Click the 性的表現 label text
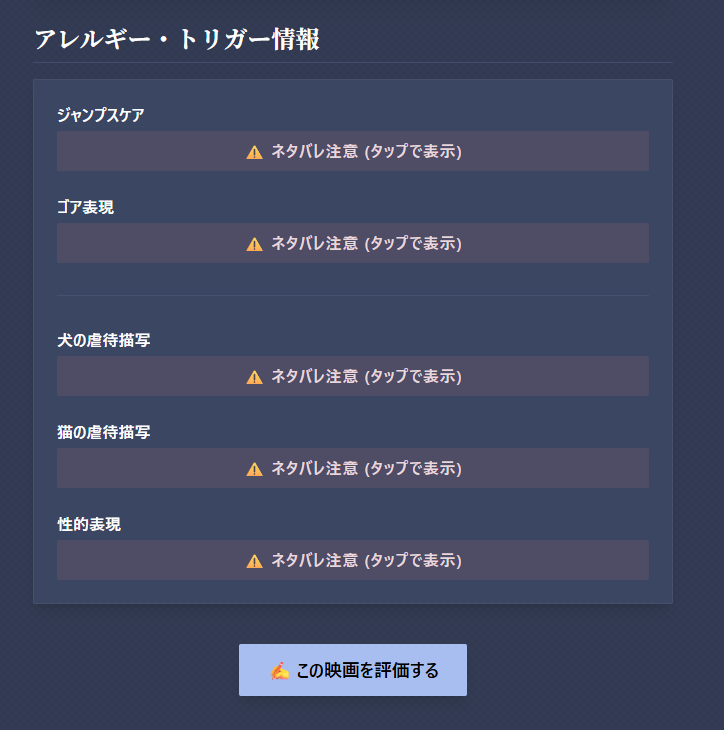 (89, 524)
